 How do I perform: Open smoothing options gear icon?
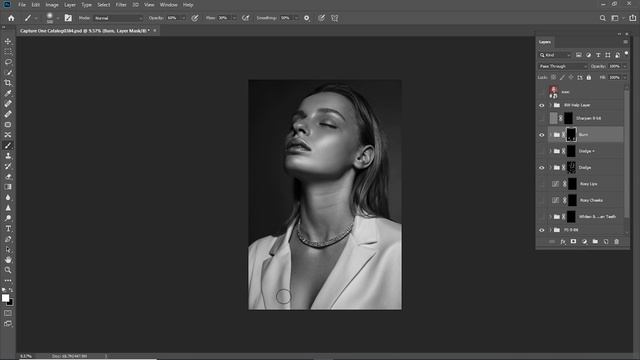click(x=307, y=18)
